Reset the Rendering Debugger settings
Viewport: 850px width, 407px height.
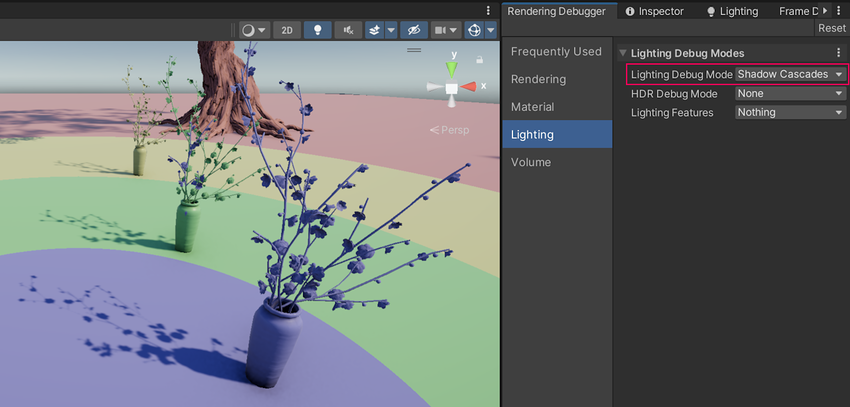[x=831, y=28]
